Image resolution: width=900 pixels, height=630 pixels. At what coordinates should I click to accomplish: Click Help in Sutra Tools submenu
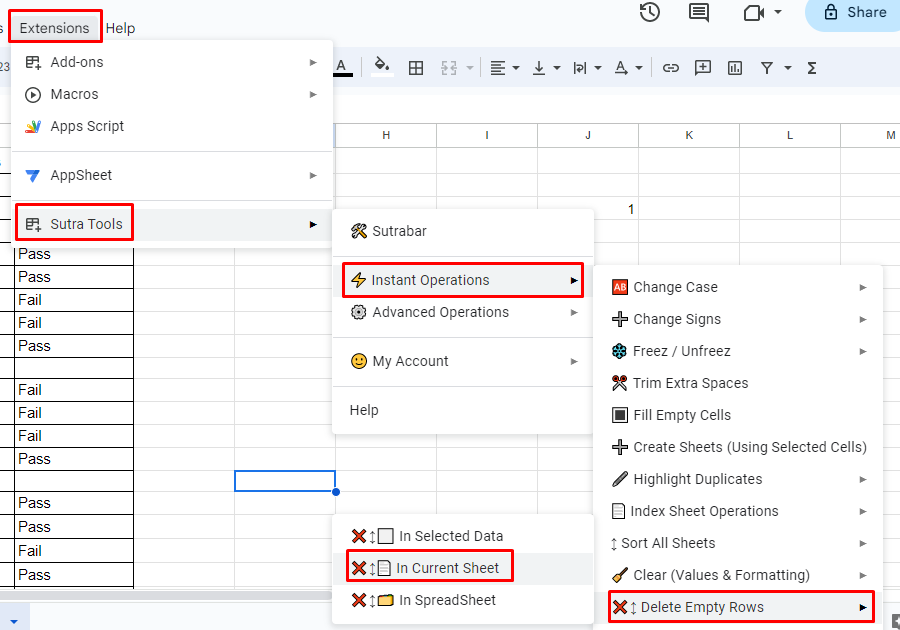pos(463,410)
